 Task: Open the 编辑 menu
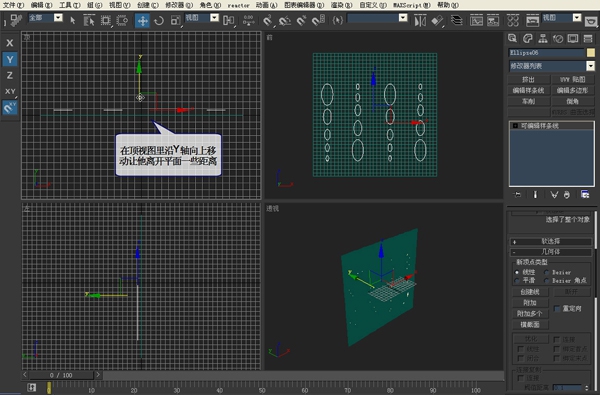[41, 5]
